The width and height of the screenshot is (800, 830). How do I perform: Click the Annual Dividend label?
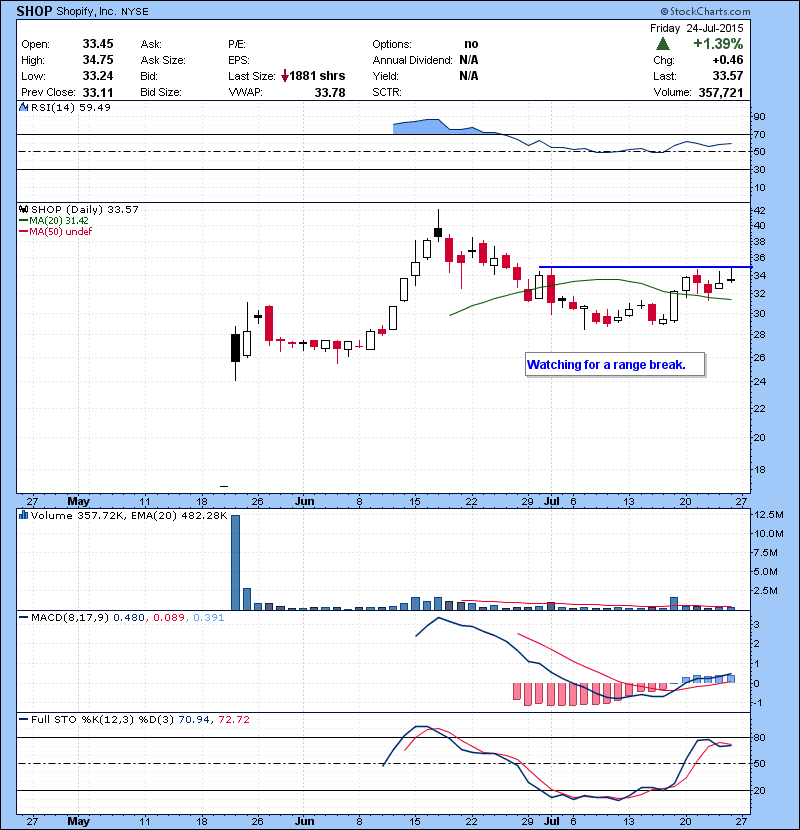pyautogui.click(x=412, y=60)
